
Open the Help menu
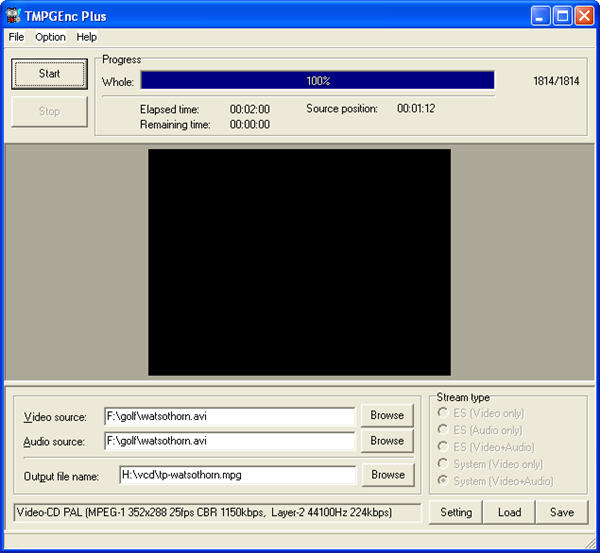(x=86, y=37)
